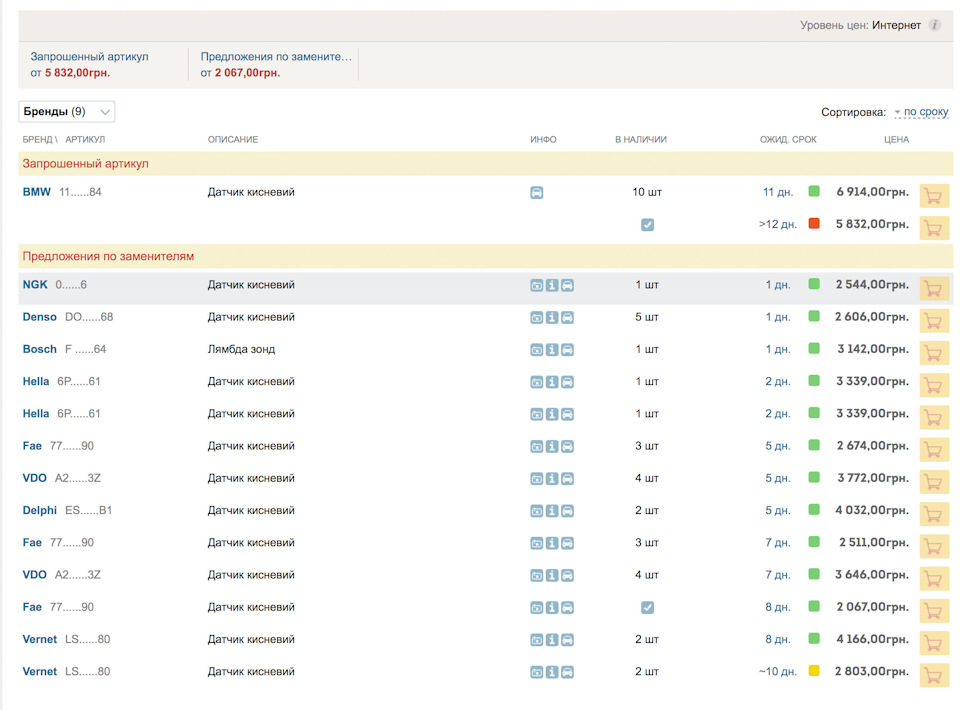960x710 pixels.
Task: Click the Интернет price level value
Action: [x=896, y=25]
